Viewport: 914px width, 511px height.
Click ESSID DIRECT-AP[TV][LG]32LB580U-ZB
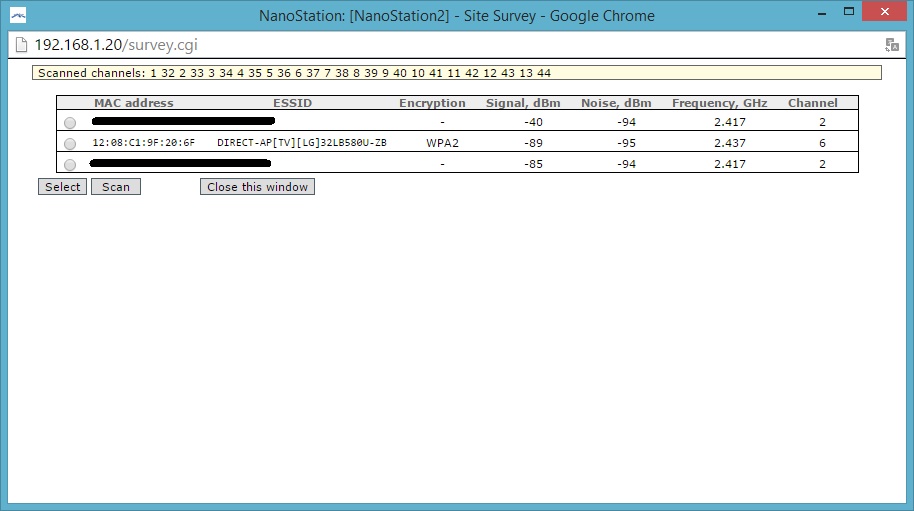coord(302,143)
